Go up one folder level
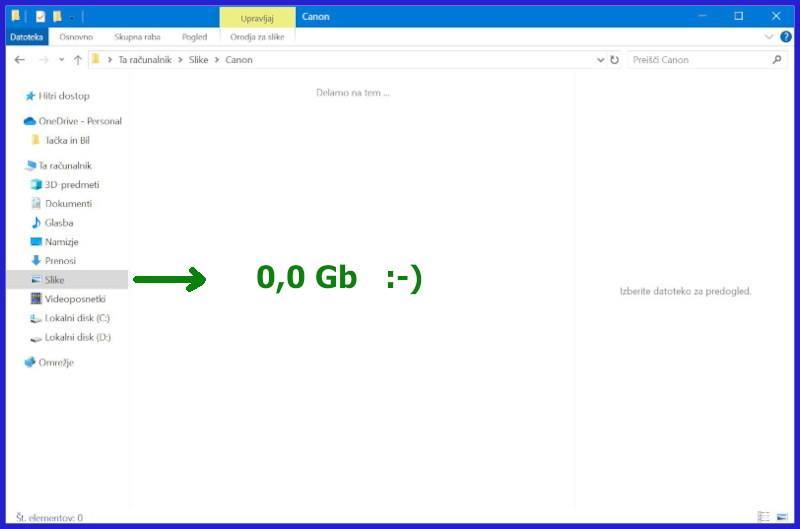Image resolution: width=800 pixels, height=529 pixels. click(78, 60)
